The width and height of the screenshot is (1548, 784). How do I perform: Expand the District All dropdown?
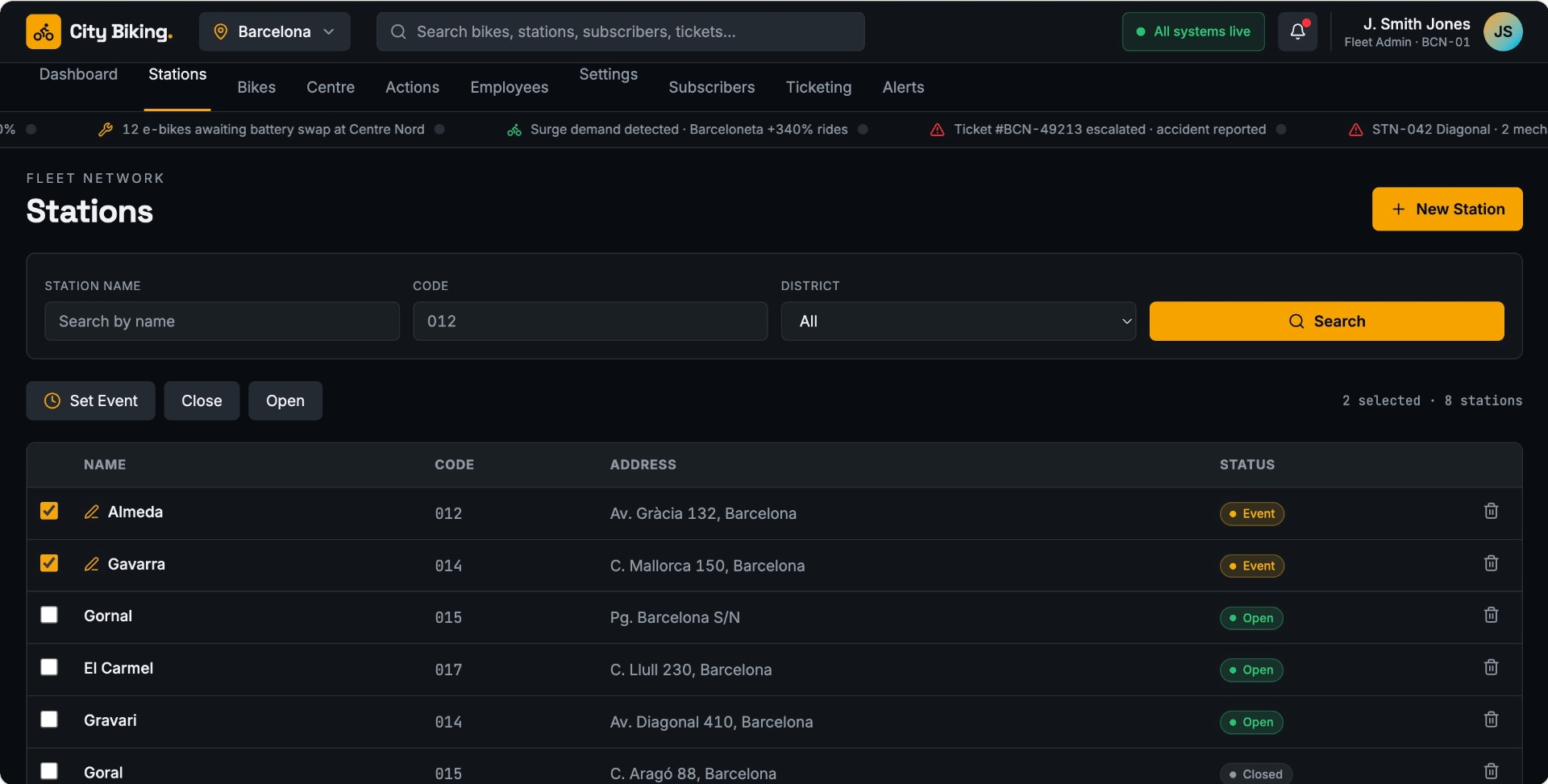tap(958, 321)
